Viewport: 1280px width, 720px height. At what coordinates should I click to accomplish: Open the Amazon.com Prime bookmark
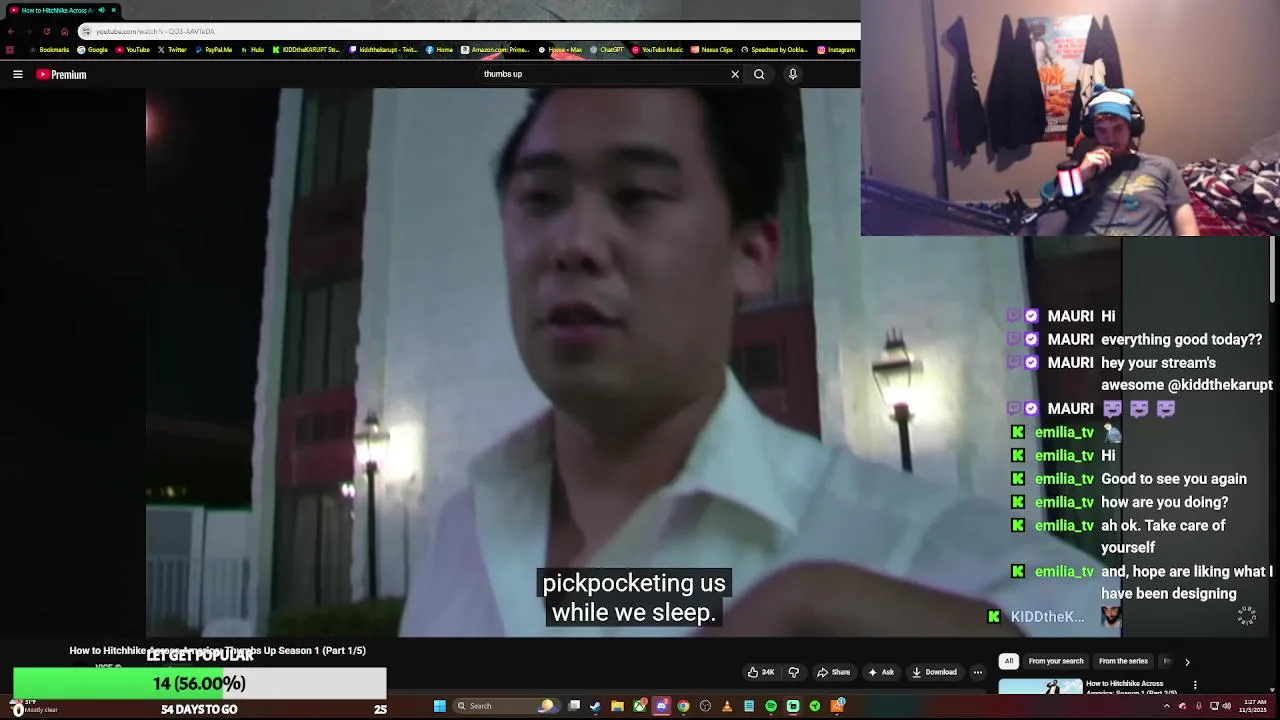pyautogui.click(x=495, y=50)
